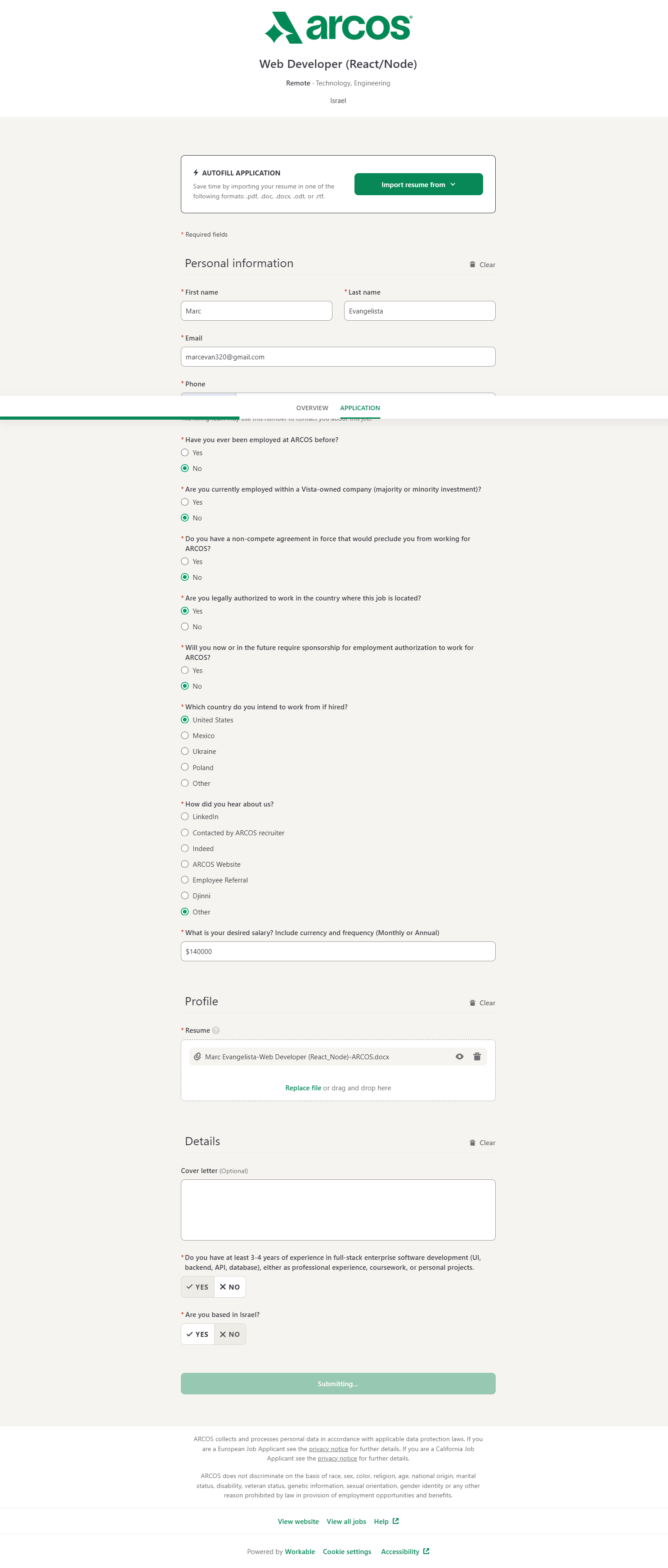Click the resume help question mark icon
Image resolution: width=668 pixels, height=1568 pixels.
tap(215, 1030)
